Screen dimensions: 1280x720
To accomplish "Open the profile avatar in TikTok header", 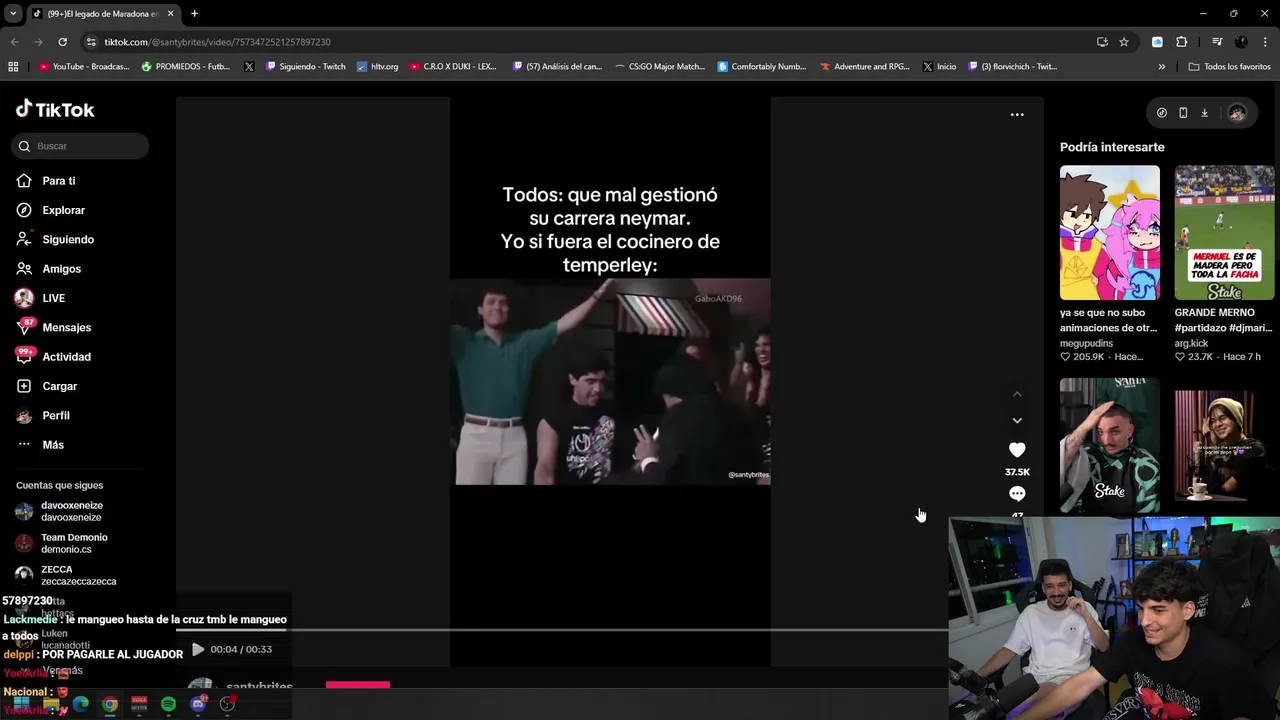I will [1237, 113].
